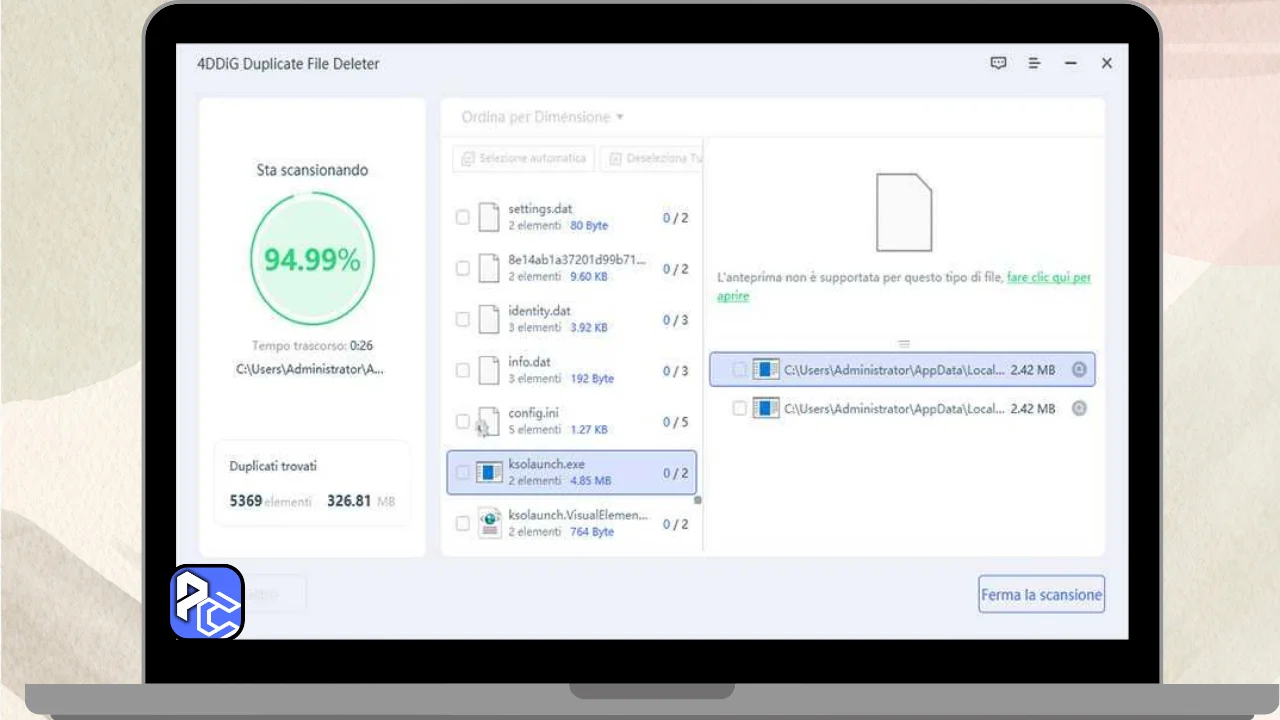Click the ksolaunch.exe application icon
This screenshot has width=1280, height=720.
point(489,472)
